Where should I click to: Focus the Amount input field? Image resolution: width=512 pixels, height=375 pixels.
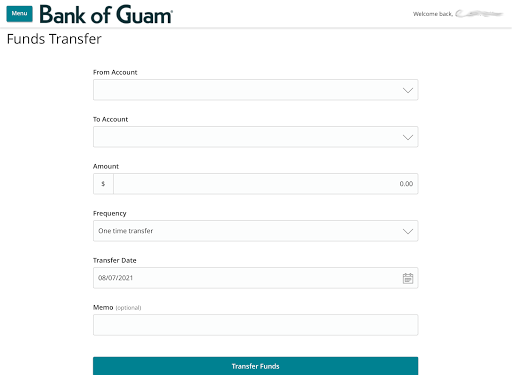(266, 184)
